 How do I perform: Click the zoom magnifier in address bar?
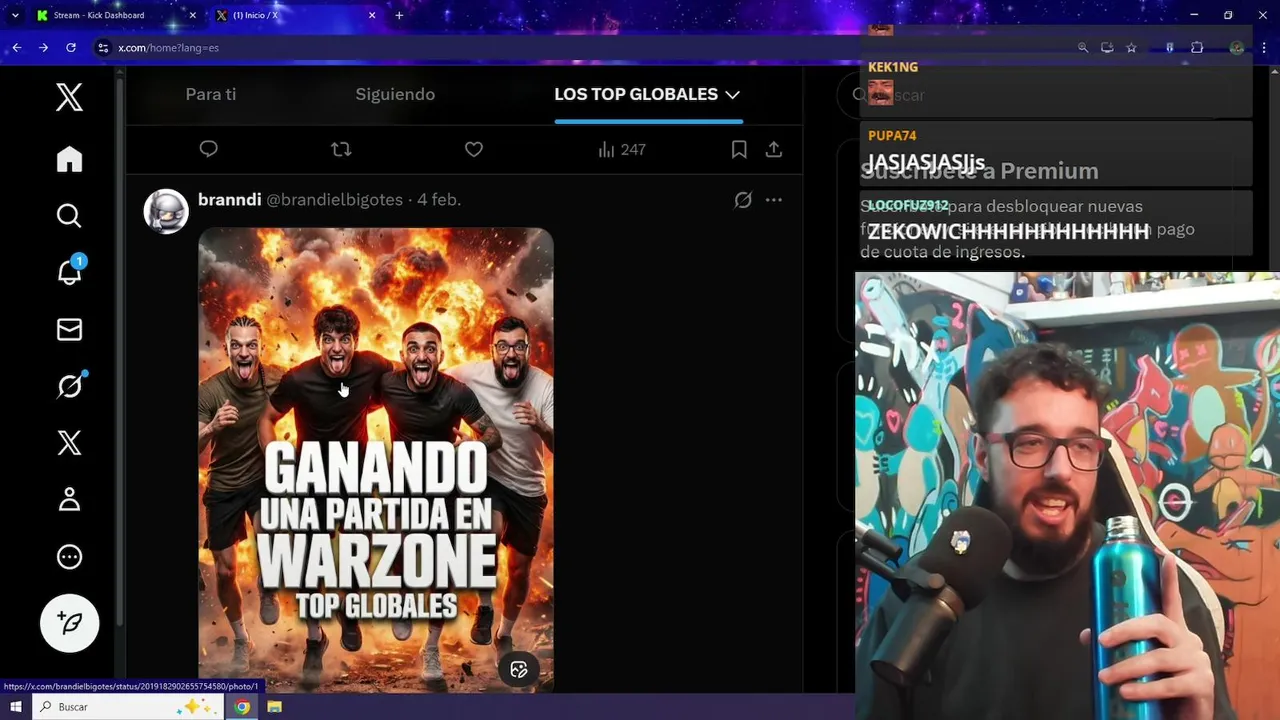(1082, 47)
